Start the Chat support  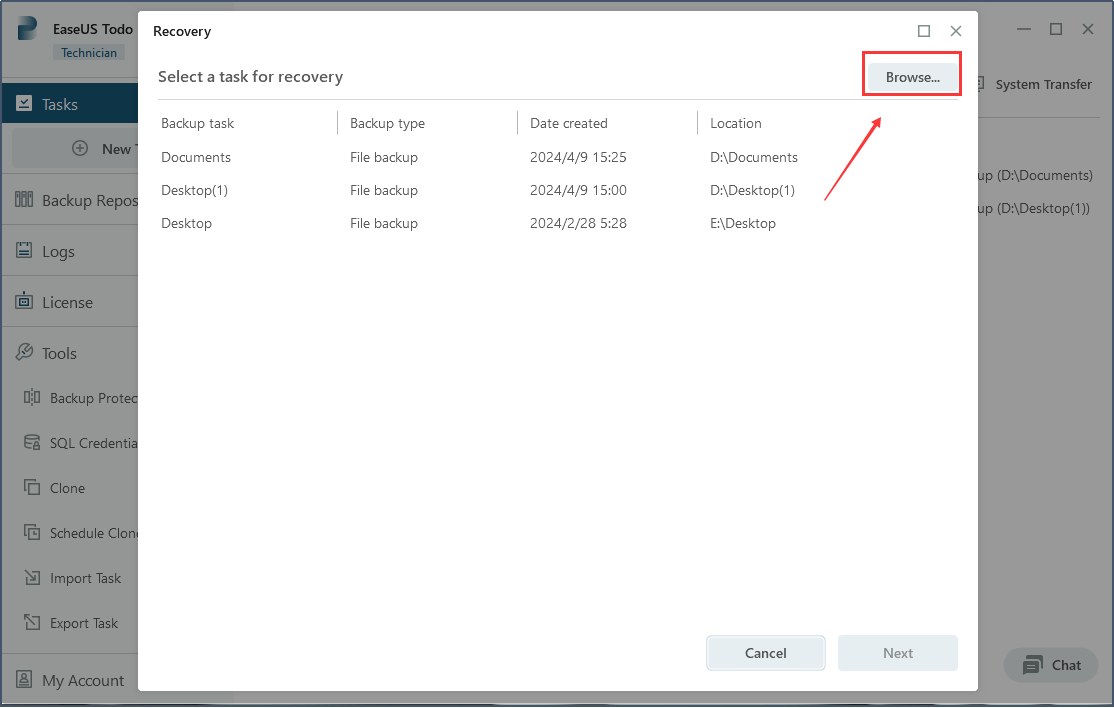pos(1049,664)
